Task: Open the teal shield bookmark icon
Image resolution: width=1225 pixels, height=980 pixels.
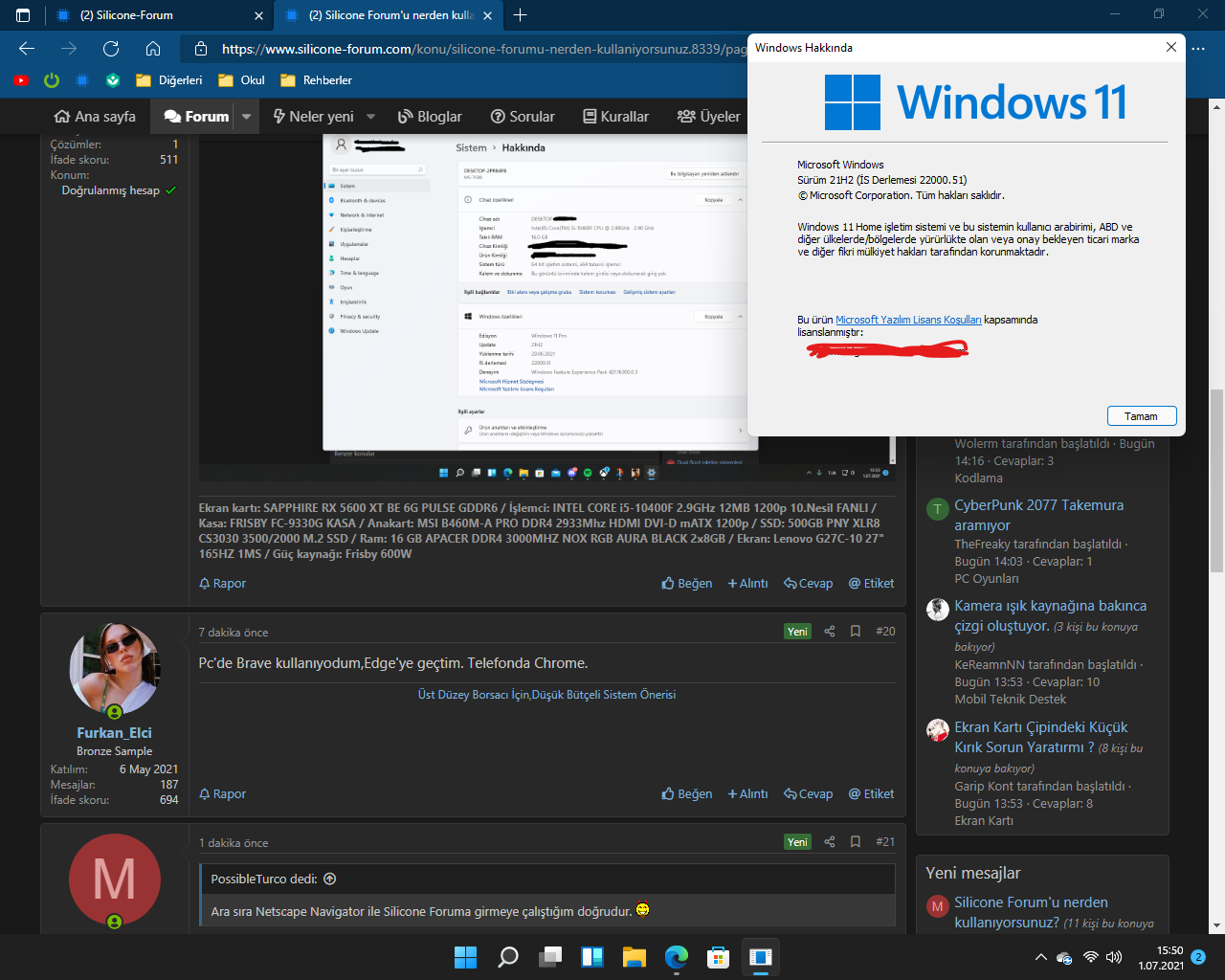Action: 113,80
